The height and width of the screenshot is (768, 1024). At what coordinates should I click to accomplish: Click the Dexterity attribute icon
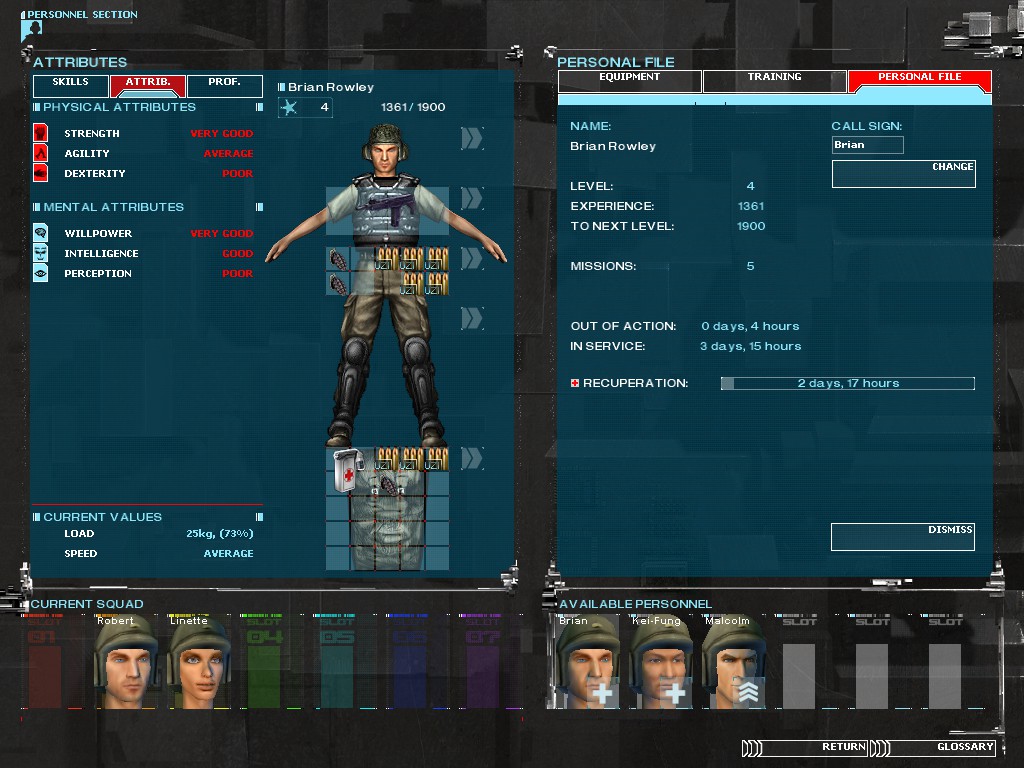point(40,173)
